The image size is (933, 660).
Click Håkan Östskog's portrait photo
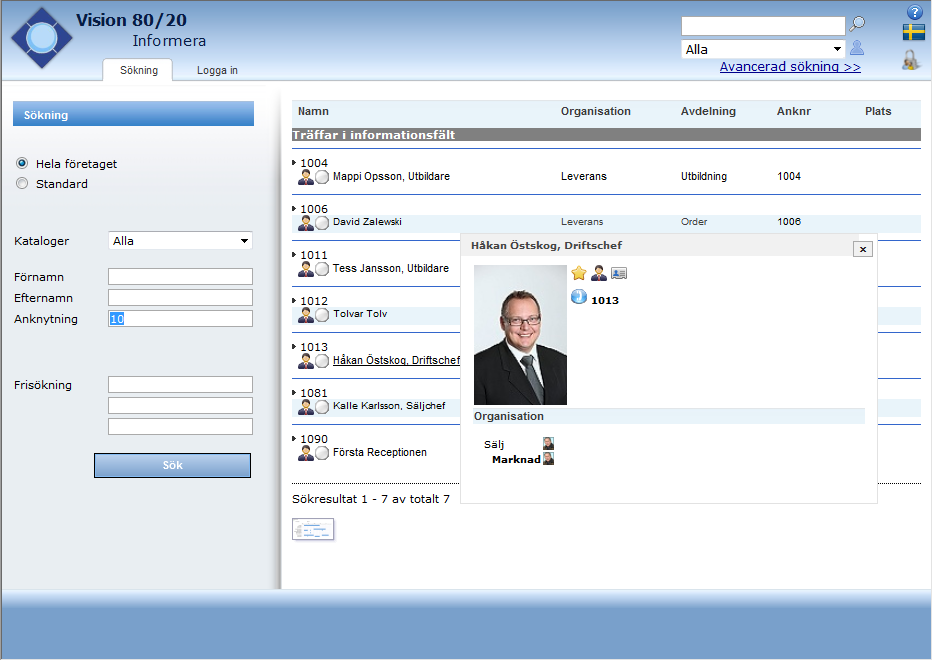[520, 335]
